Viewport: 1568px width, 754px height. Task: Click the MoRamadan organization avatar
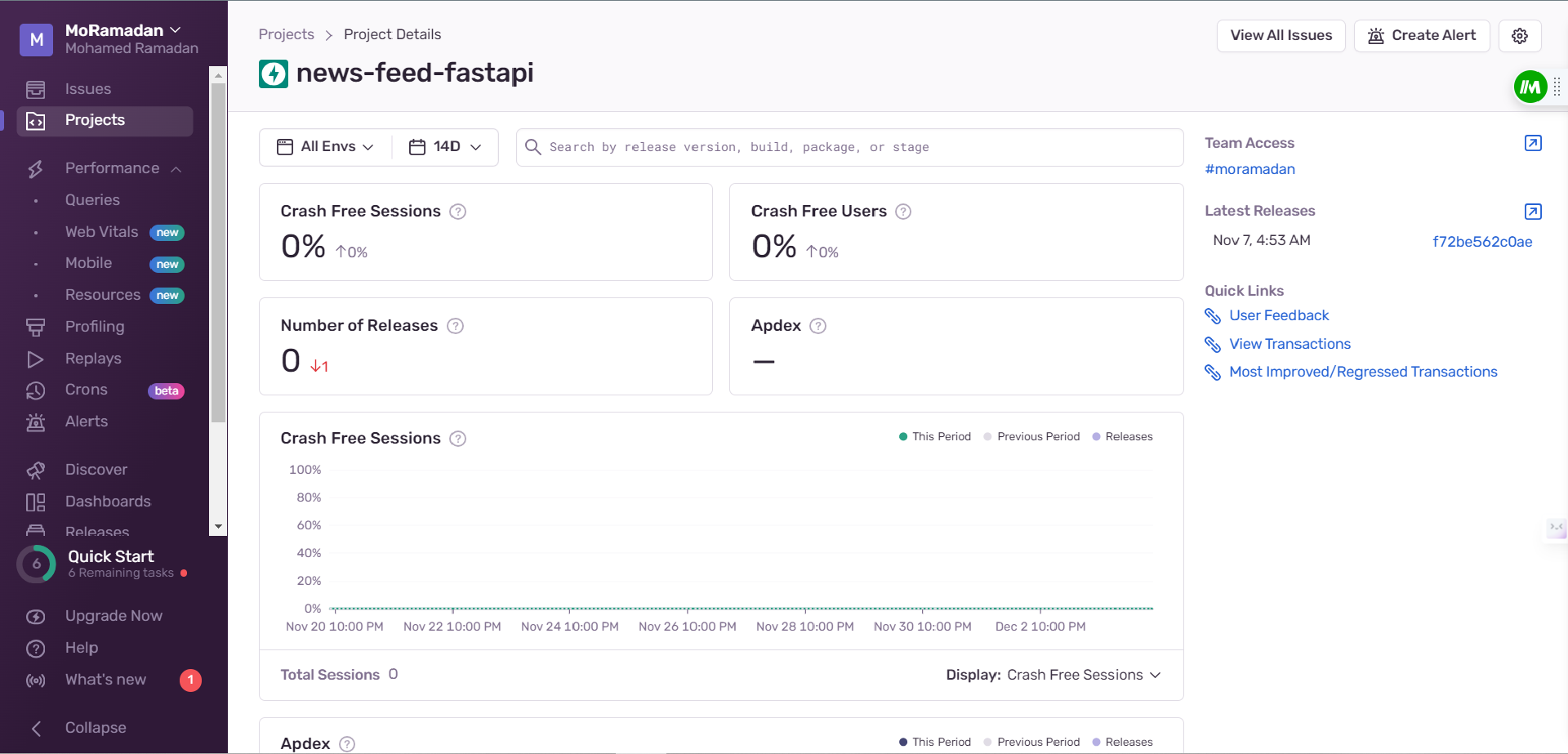36,39
